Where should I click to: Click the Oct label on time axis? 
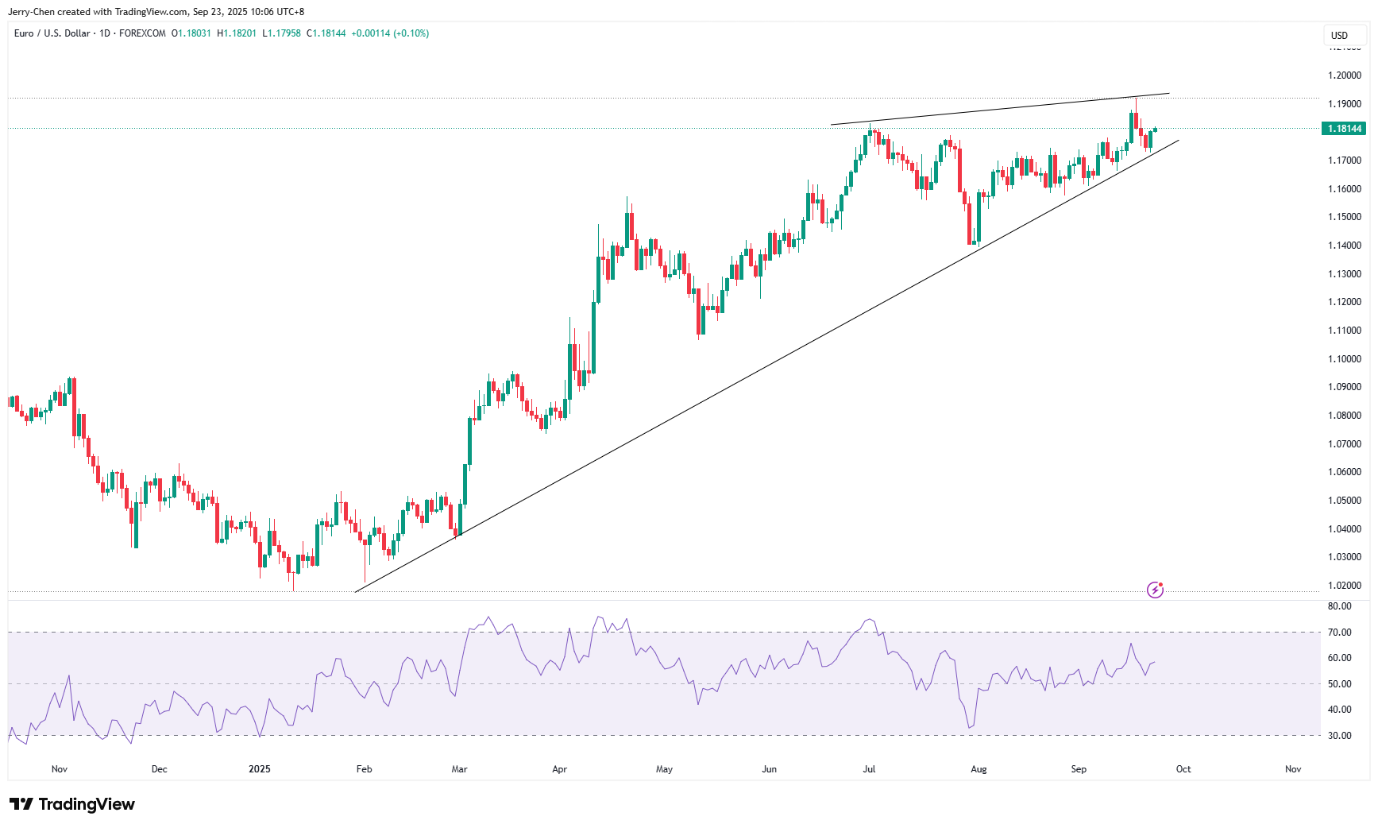pos(1183,769)
